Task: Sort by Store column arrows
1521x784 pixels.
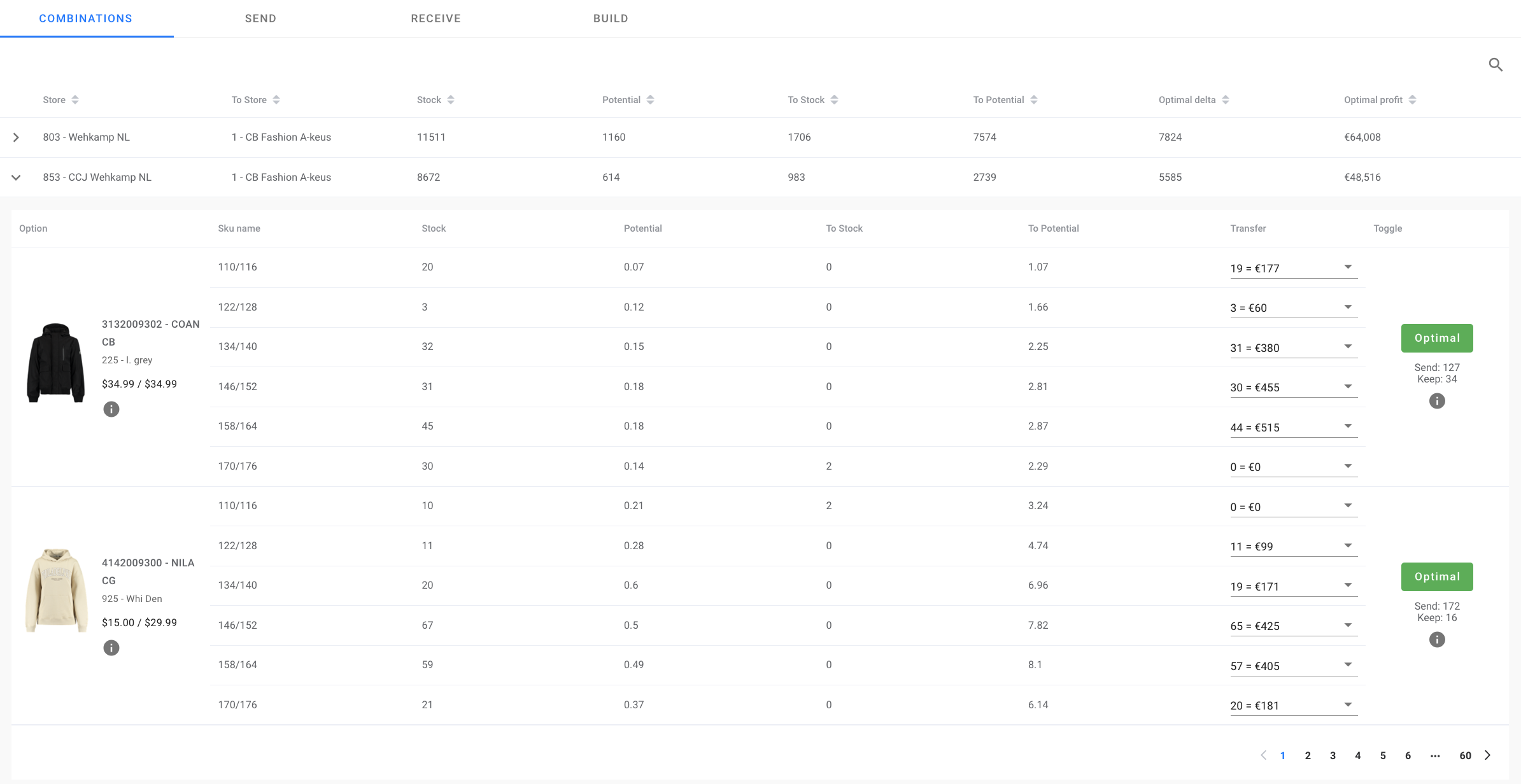Action: 75,100
